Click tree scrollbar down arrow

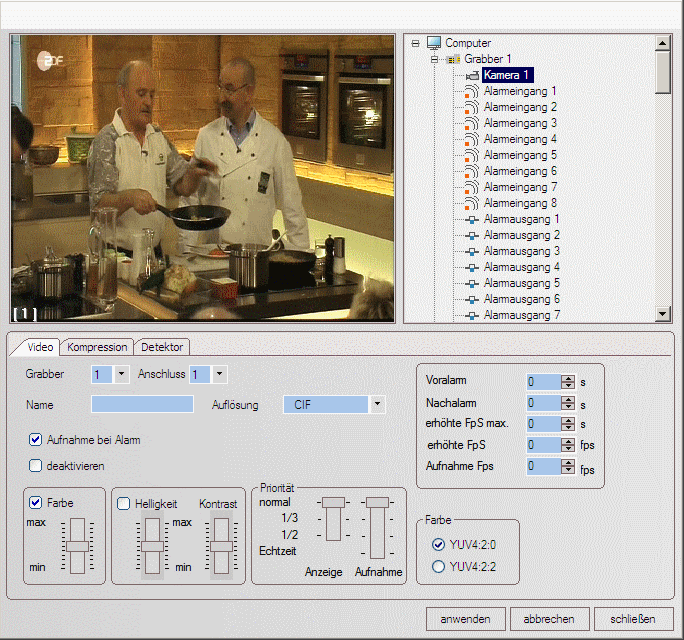point(663,314)
